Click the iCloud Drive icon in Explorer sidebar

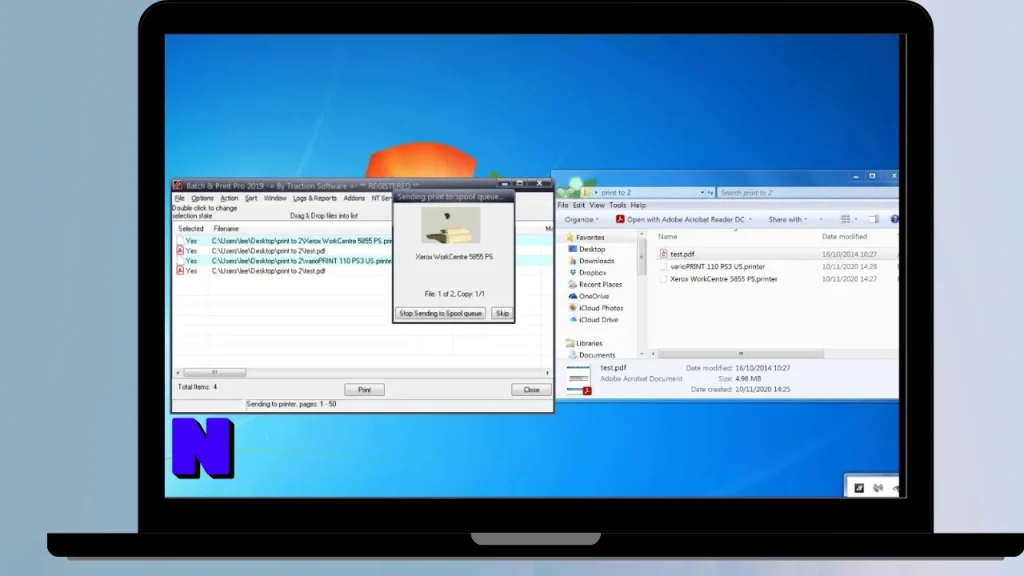pos(573,319)
